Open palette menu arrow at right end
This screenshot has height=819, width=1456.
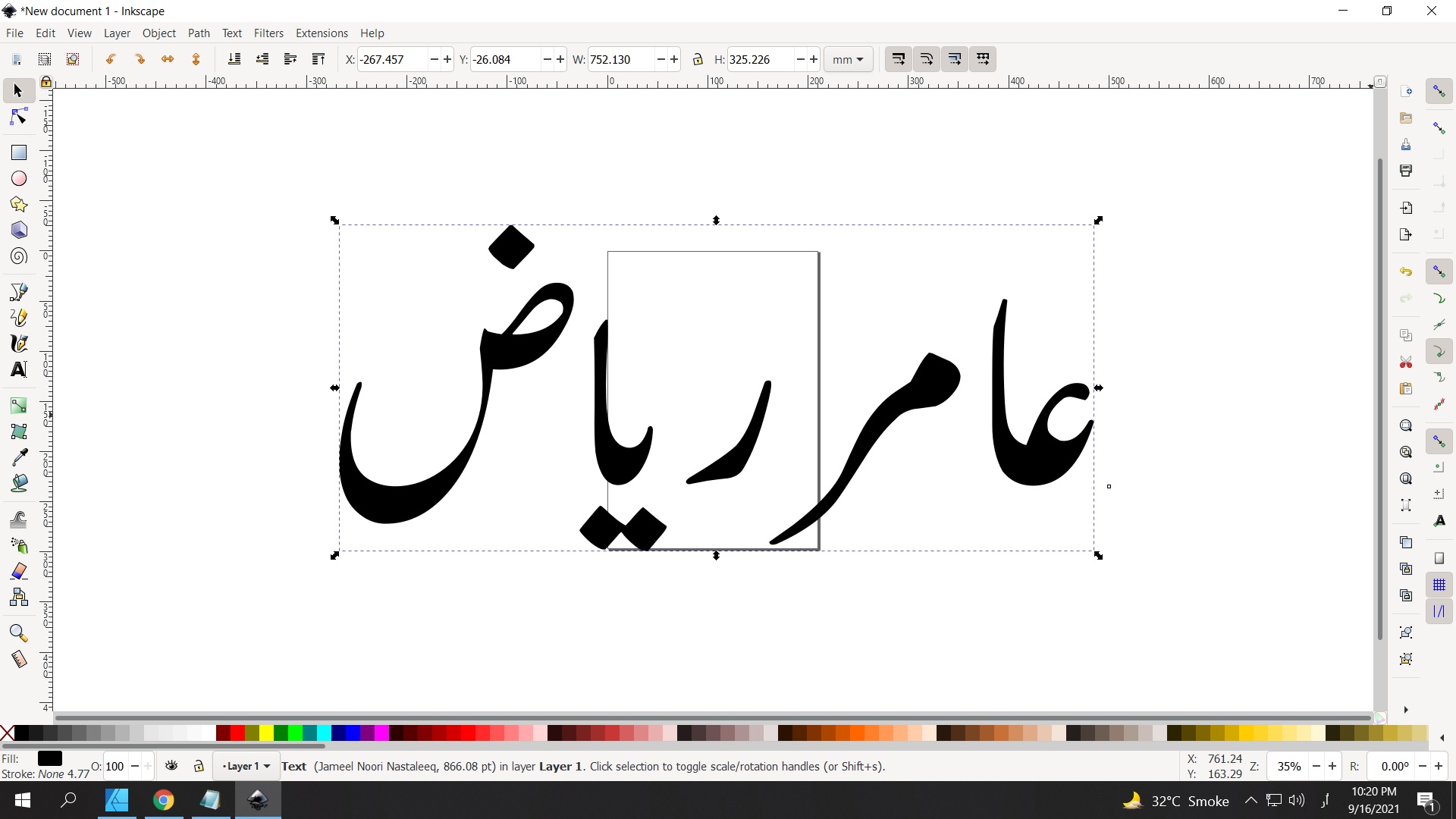(x=1442, y=738)
